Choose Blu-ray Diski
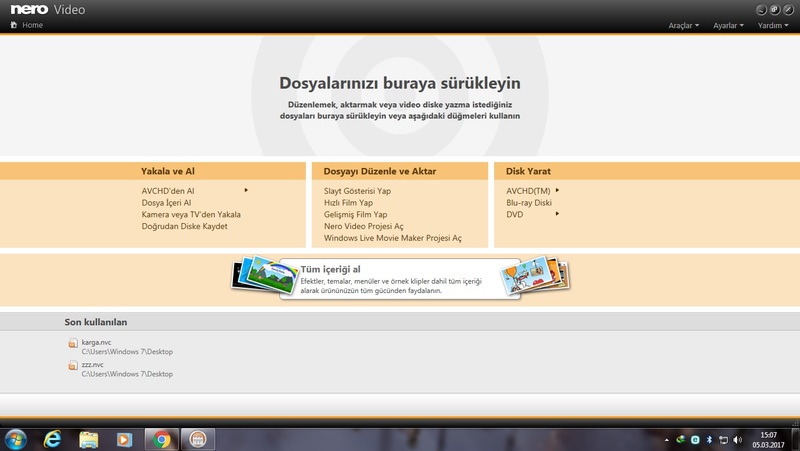800x451 pixels. point(529,203)
